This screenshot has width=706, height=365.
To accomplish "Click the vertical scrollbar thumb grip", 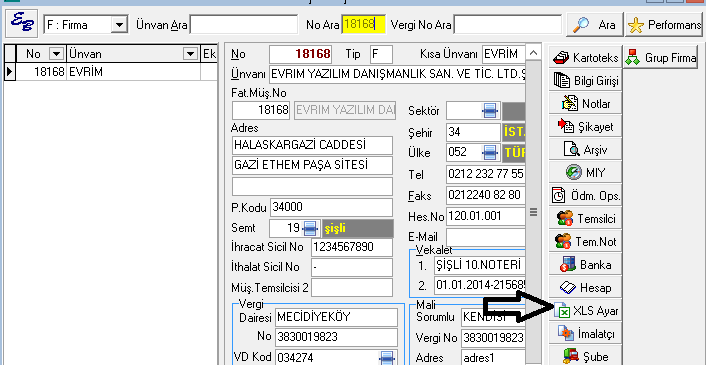I will (x=533, y=212).
